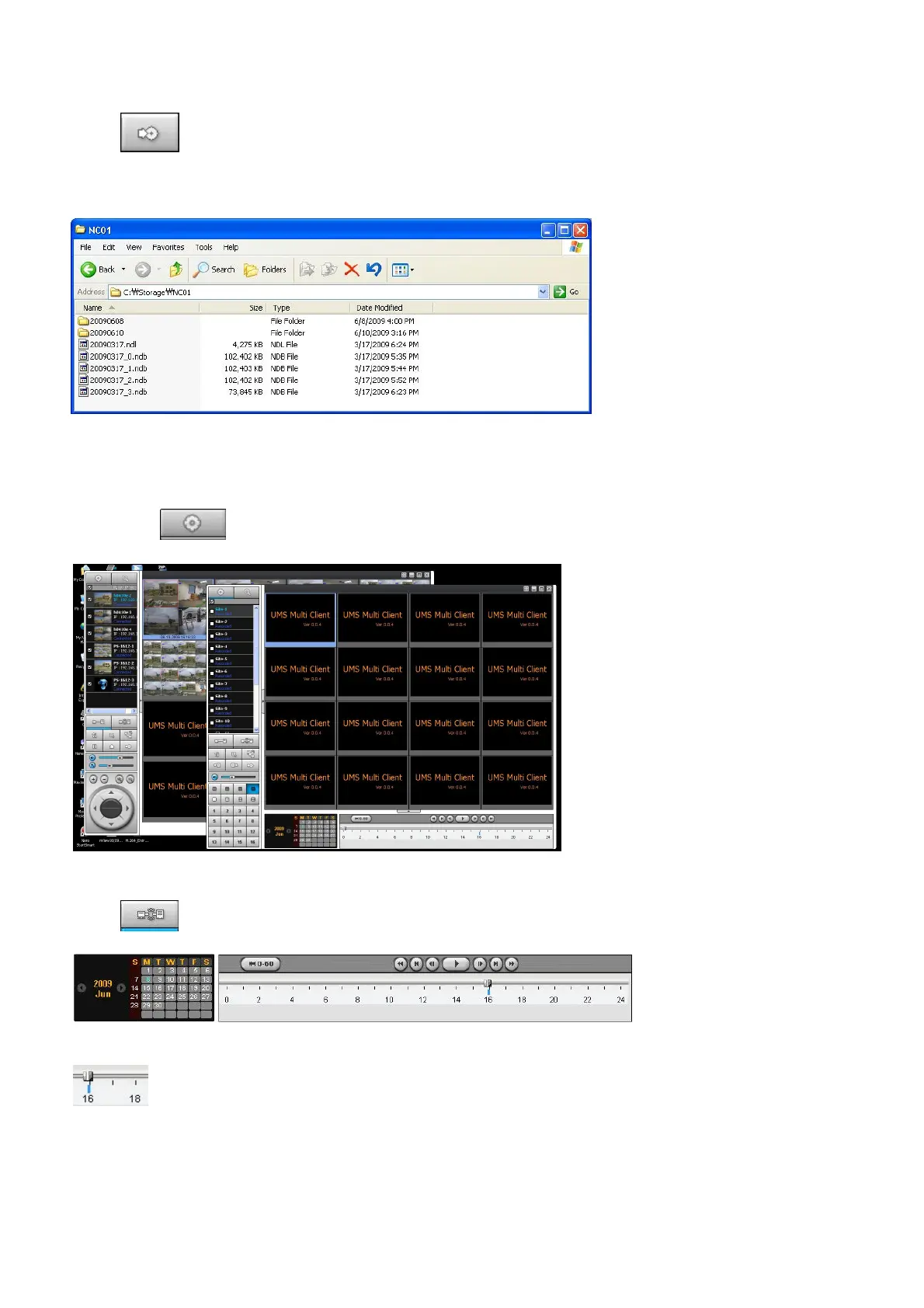Screen dimensions: 924x1308
Task: Check the Site-2 checkbox in front client list
Action: click(x=212, y=624)
